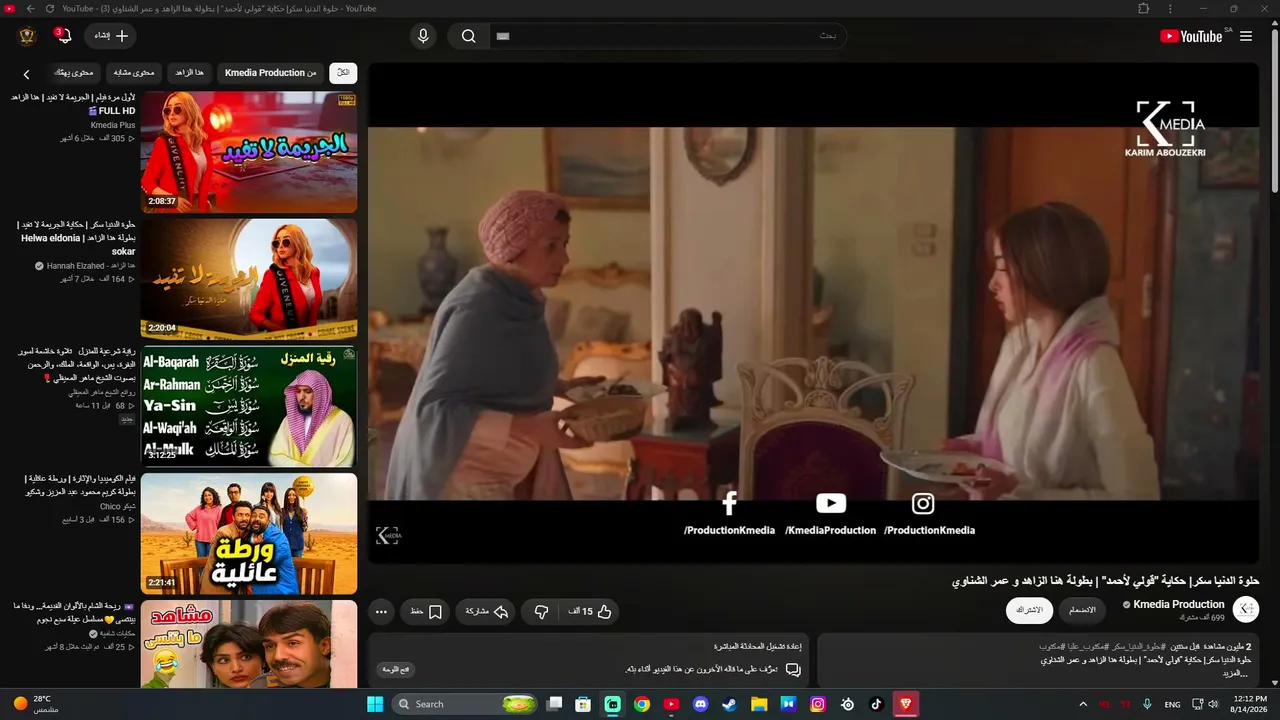The image size is (1280, 720).
Task: Open the Hannah Elzahed channel link
Action: pyautogui.click(x=91, y=266)
